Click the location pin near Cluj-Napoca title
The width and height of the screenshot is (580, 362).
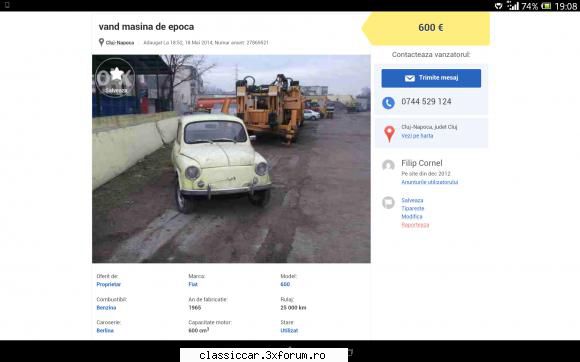coord(101,42)
